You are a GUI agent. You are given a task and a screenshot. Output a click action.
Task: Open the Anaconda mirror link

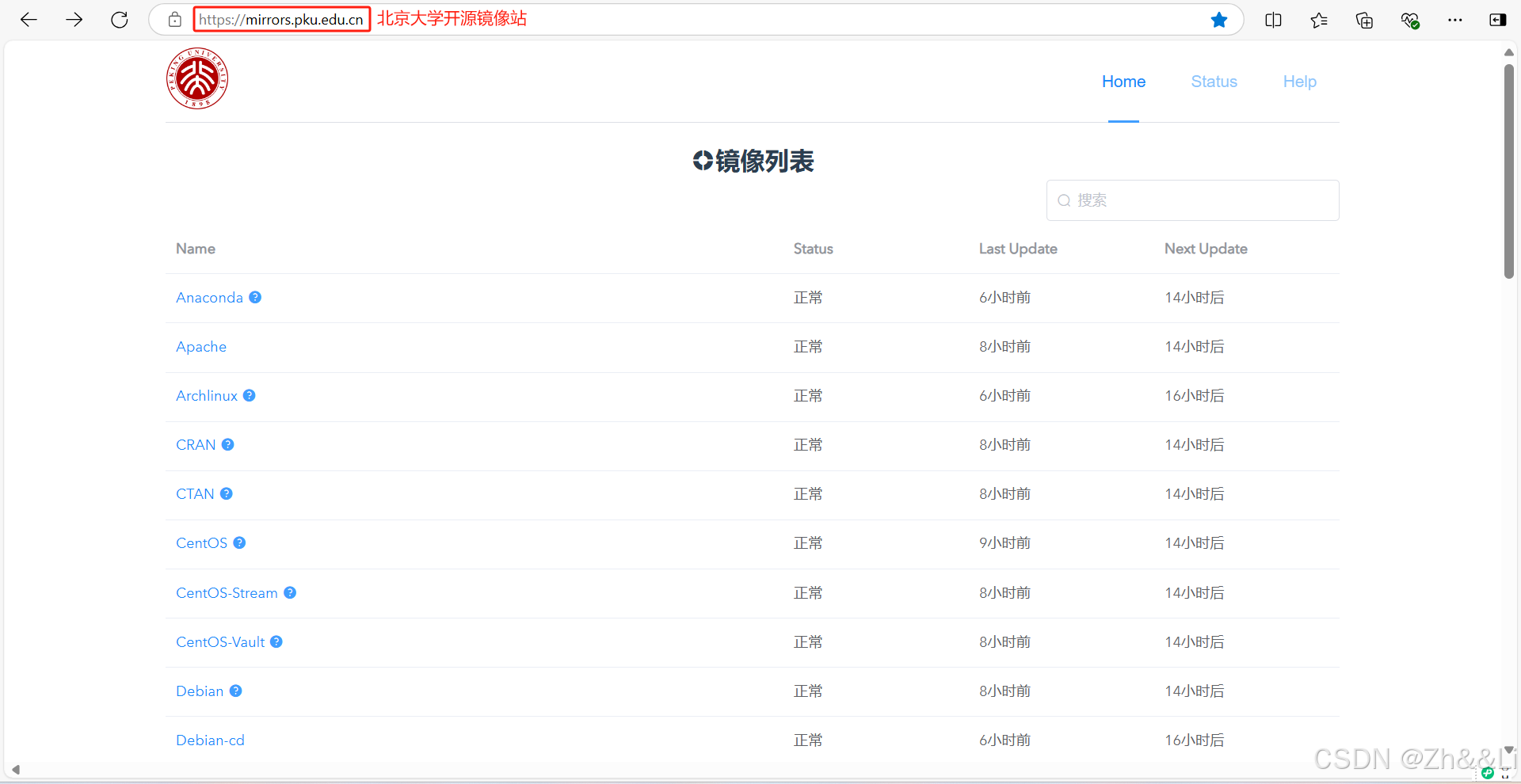click(209, 298)
